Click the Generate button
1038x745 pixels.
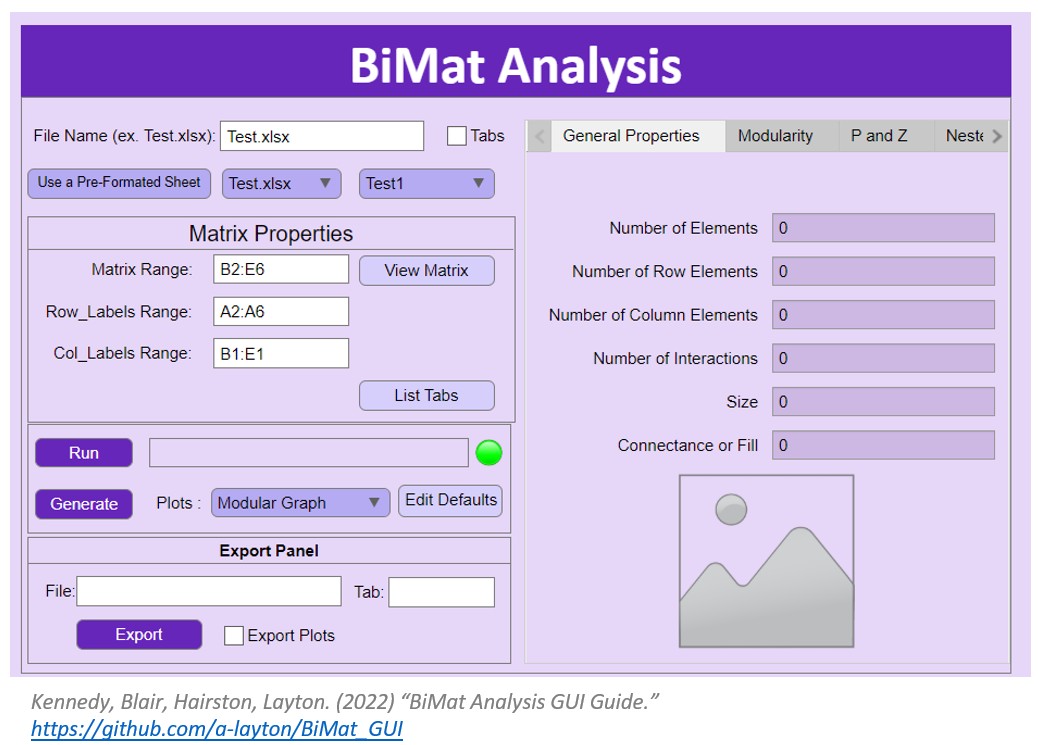(x=84, y=504)
